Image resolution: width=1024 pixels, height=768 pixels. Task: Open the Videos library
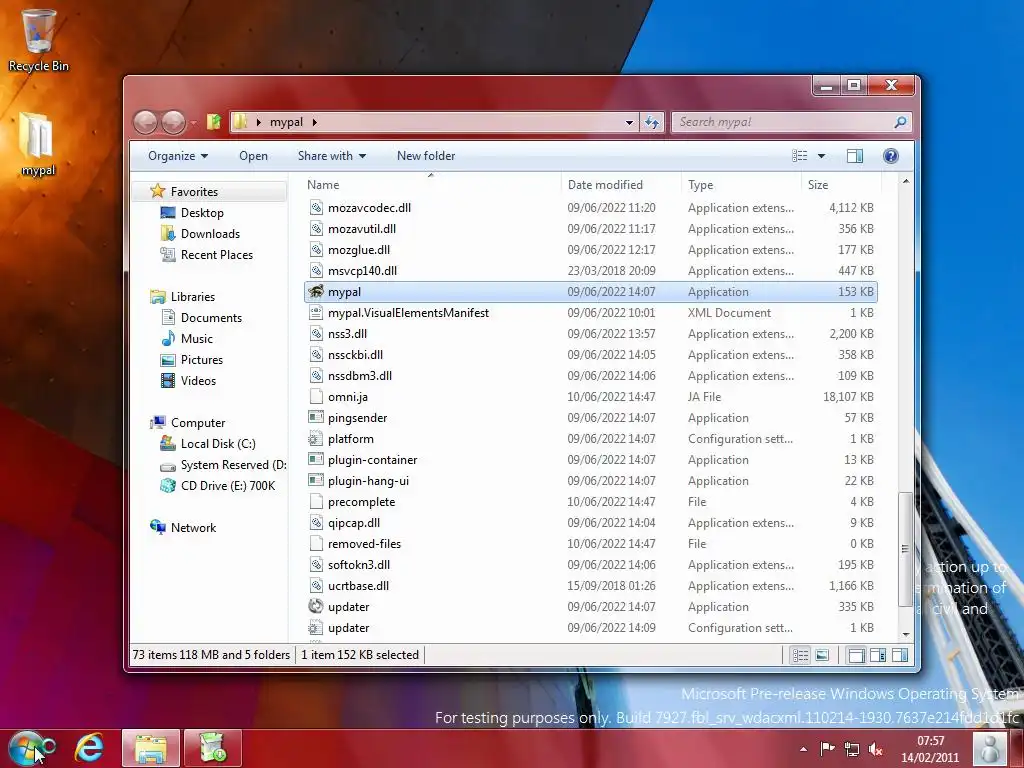click(x=198, y=381)
